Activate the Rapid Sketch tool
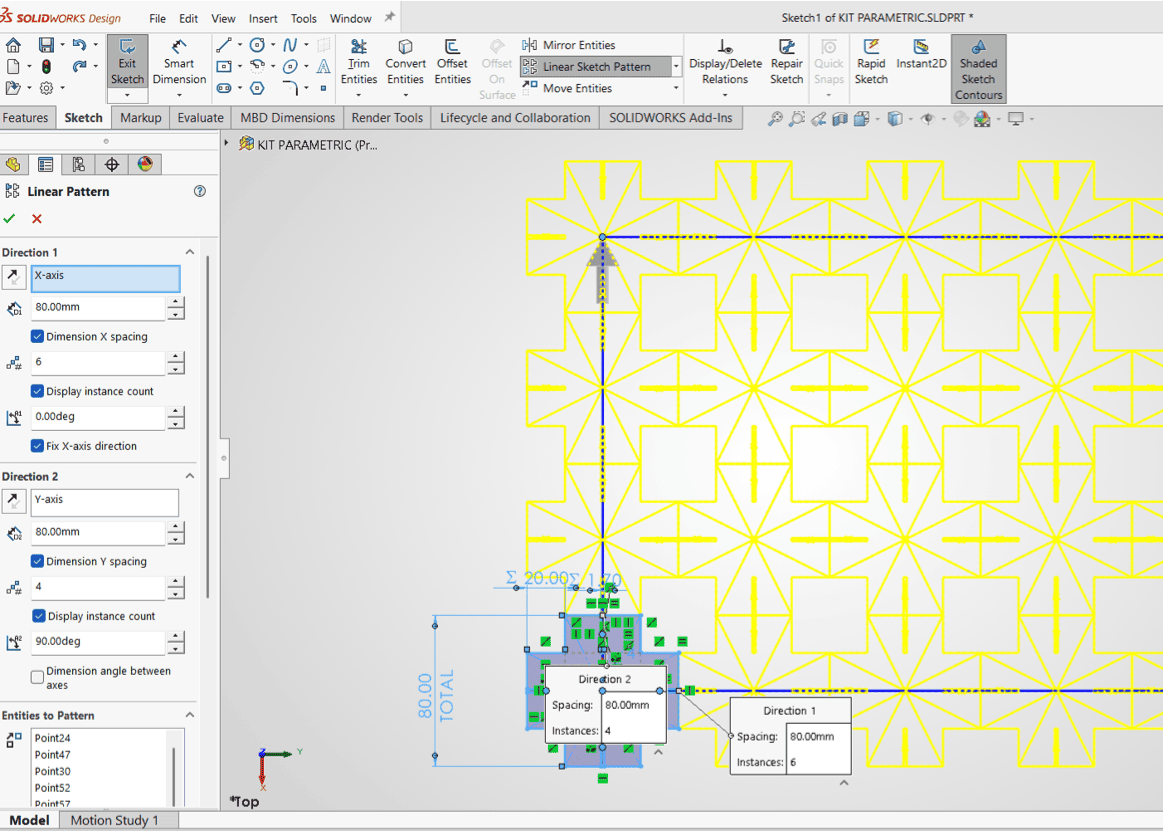Image resolution: width=1163 pixels, height=831 pixels. point(871,62)
